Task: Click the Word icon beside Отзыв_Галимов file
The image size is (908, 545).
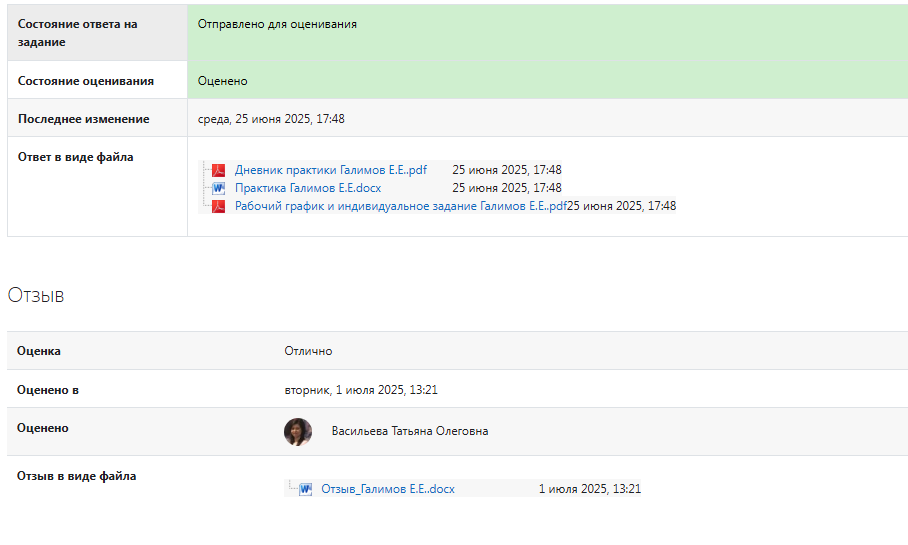Action: click(305, 489)
